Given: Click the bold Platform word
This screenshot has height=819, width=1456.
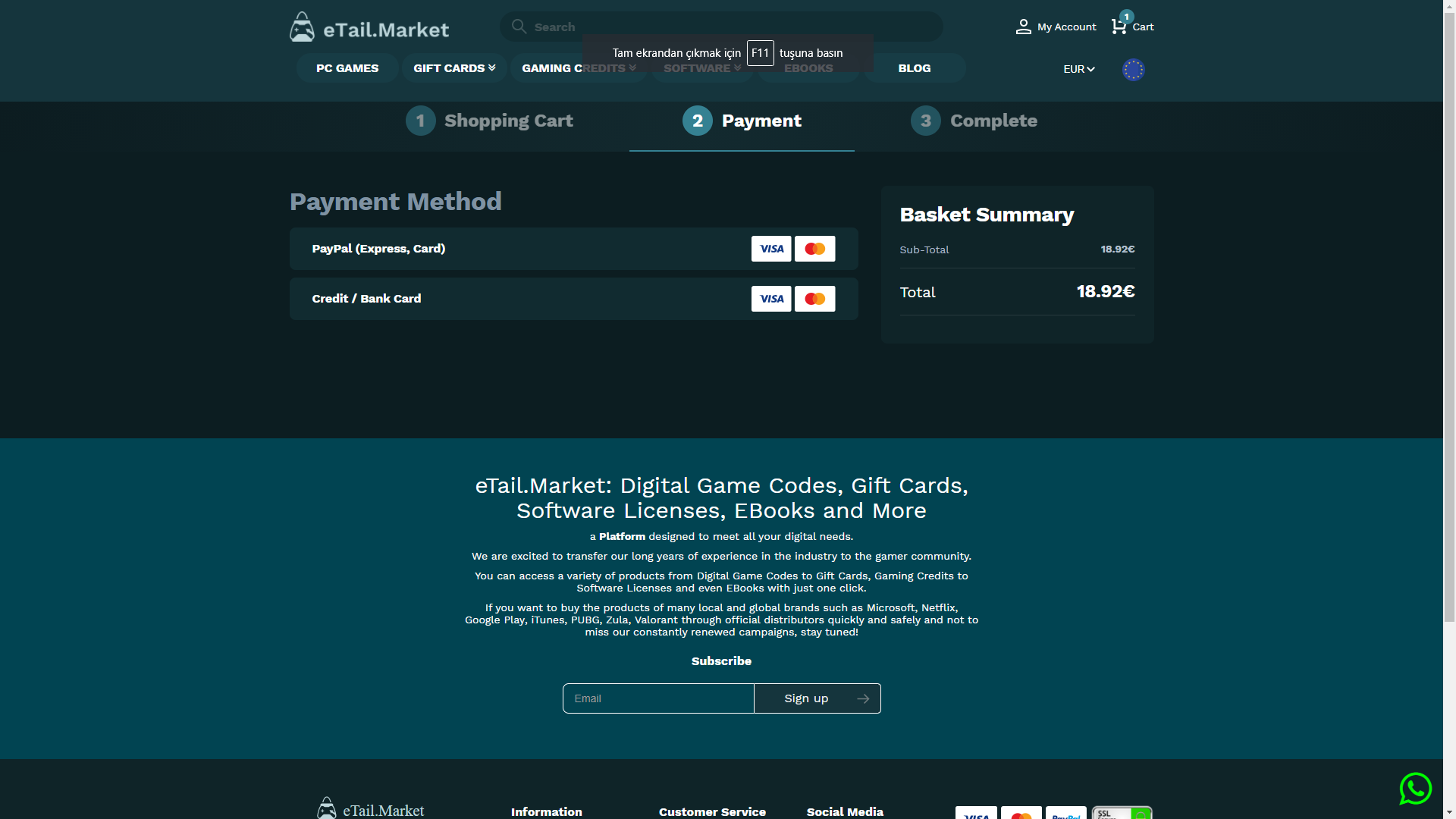Looking at the screenshot, I should [x=622, y=536].
